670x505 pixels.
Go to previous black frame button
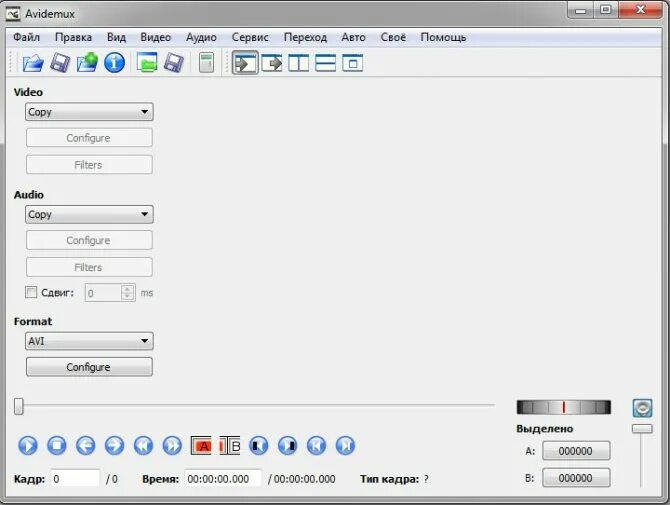[x=259, y=446]
